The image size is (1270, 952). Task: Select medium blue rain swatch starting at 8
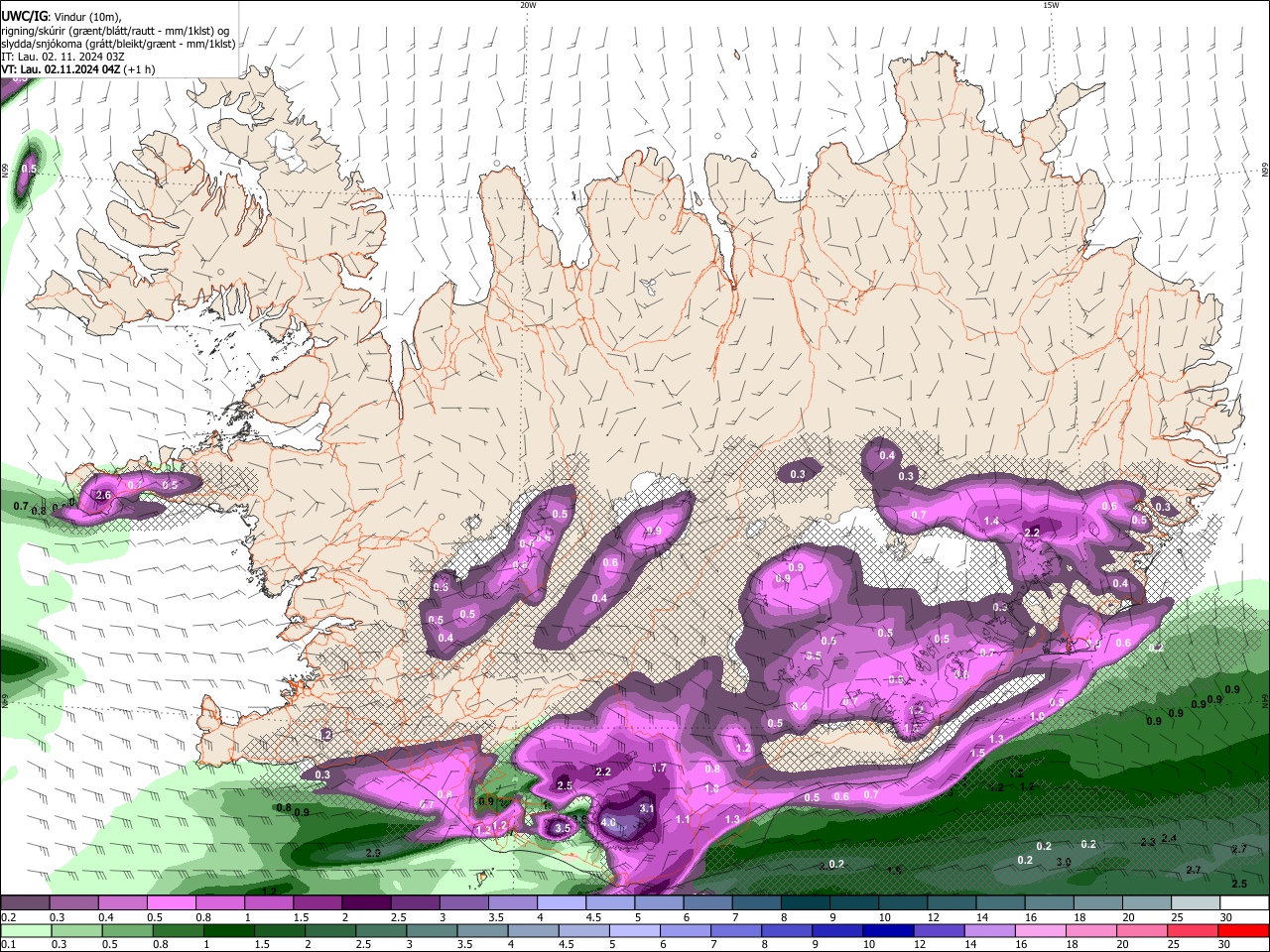point(787,931)
